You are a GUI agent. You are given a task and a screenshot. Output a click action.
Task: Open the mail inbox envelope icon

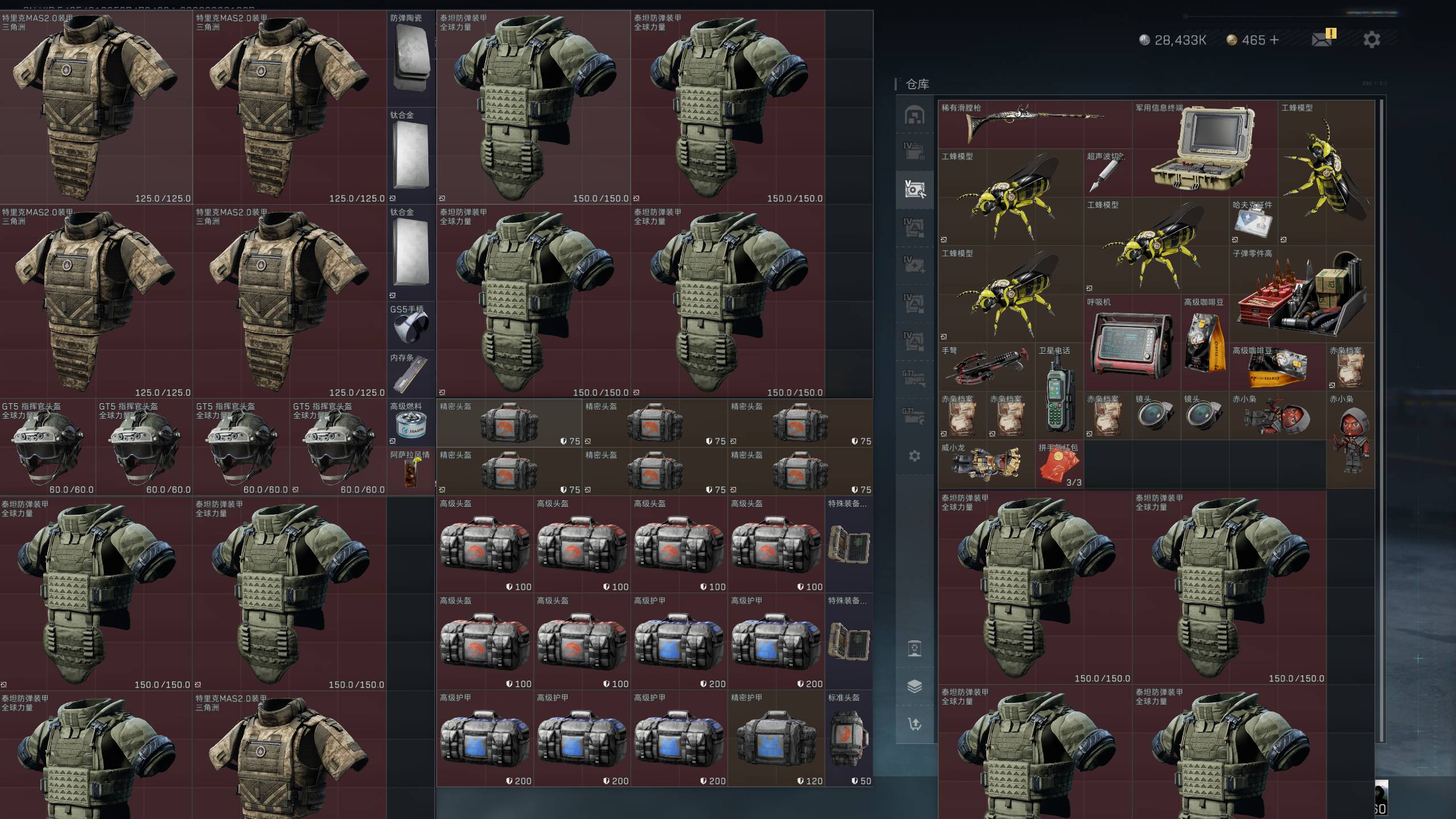point(1321,40)
